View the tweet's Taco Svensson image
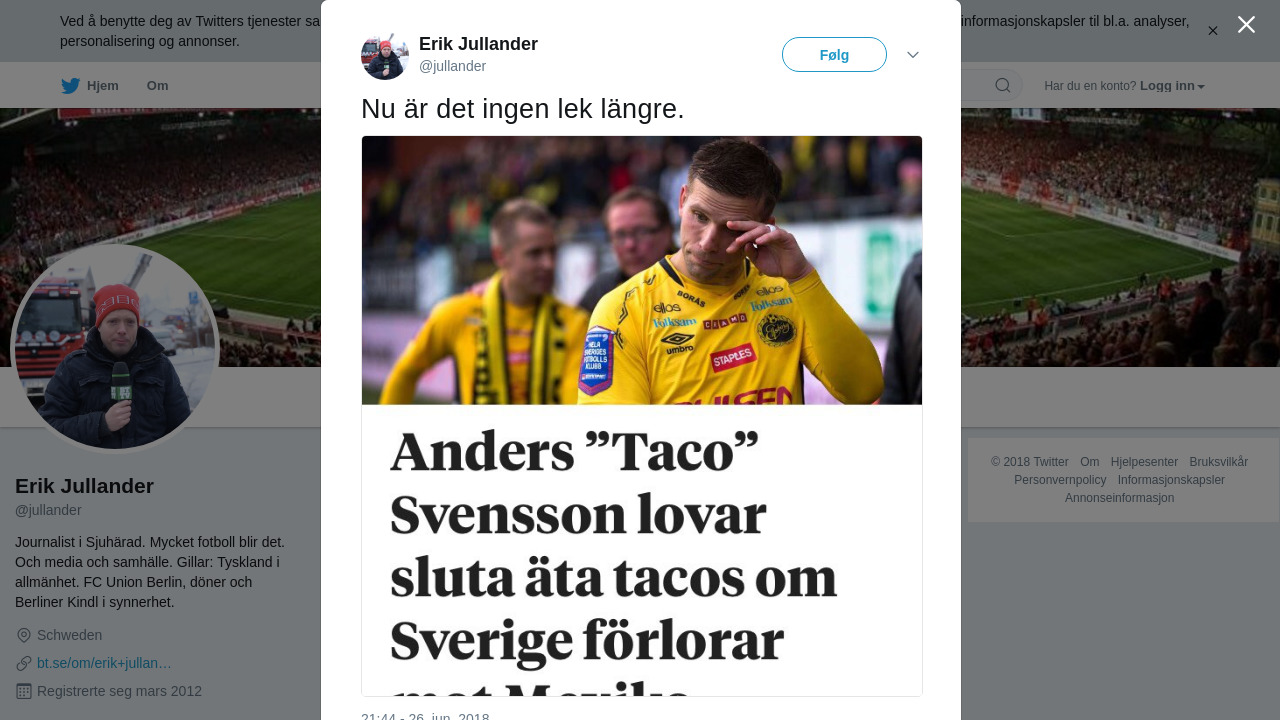Screen dimensions: 1280x720 (x=642, y=416)
